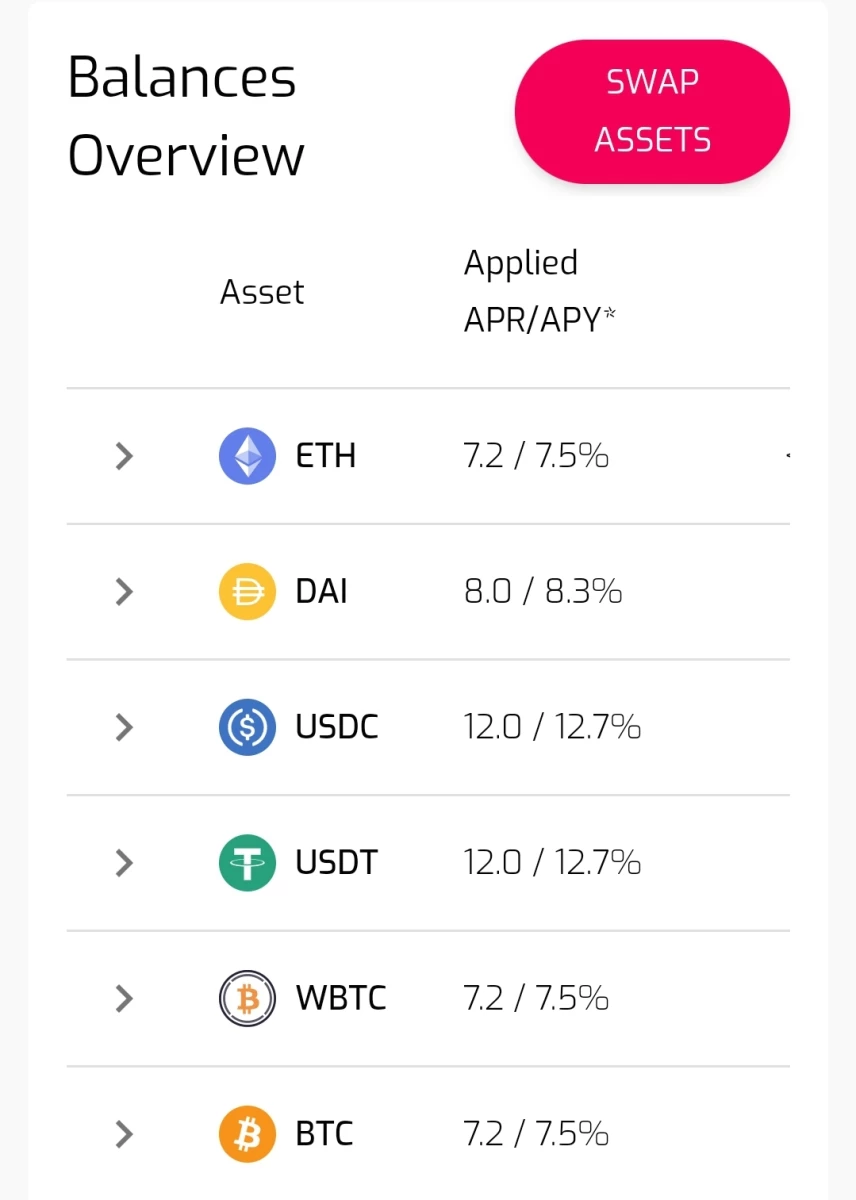This screenshot has width=856, height=1200.
Task: Click the USDC asset label
Action: [337, 727]
